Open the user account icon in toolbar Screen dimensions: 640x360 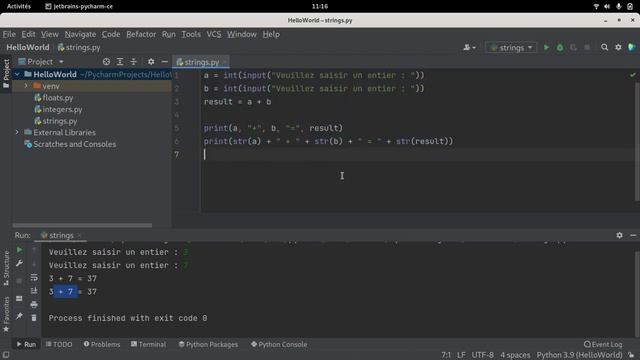(469, 47)
